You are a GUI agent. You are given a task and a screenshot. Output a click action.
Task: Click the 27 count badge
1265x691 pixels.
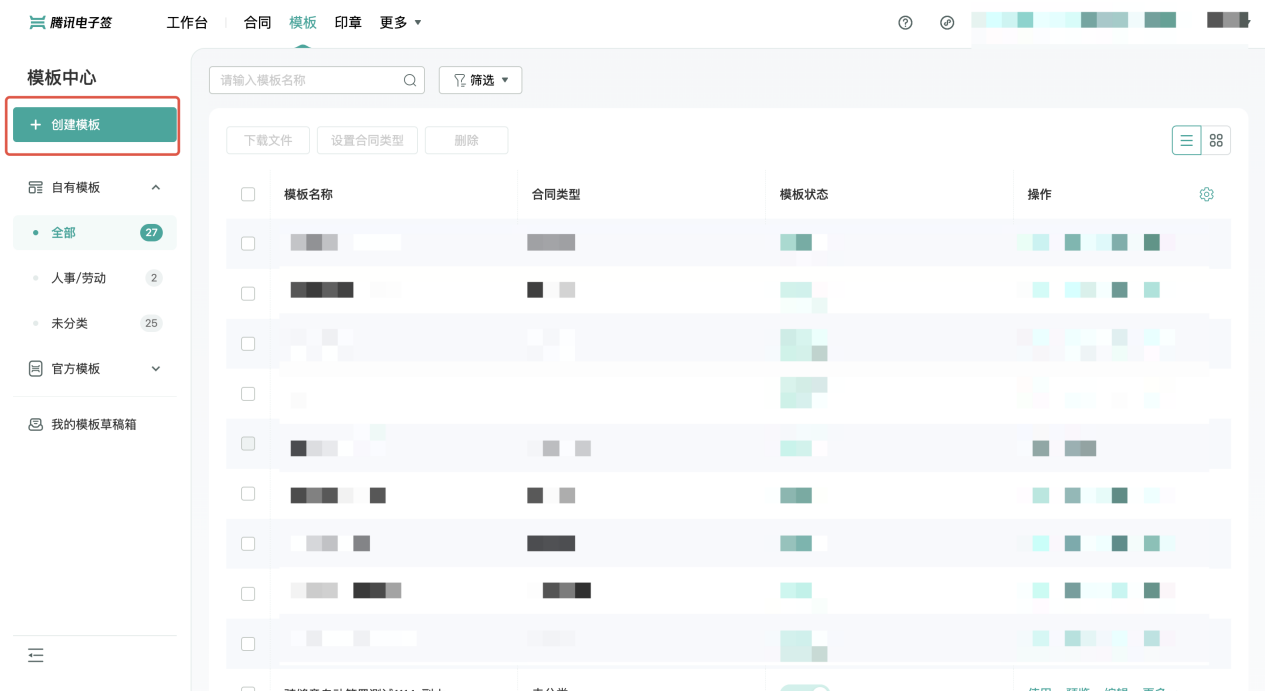tap(151, 233)
